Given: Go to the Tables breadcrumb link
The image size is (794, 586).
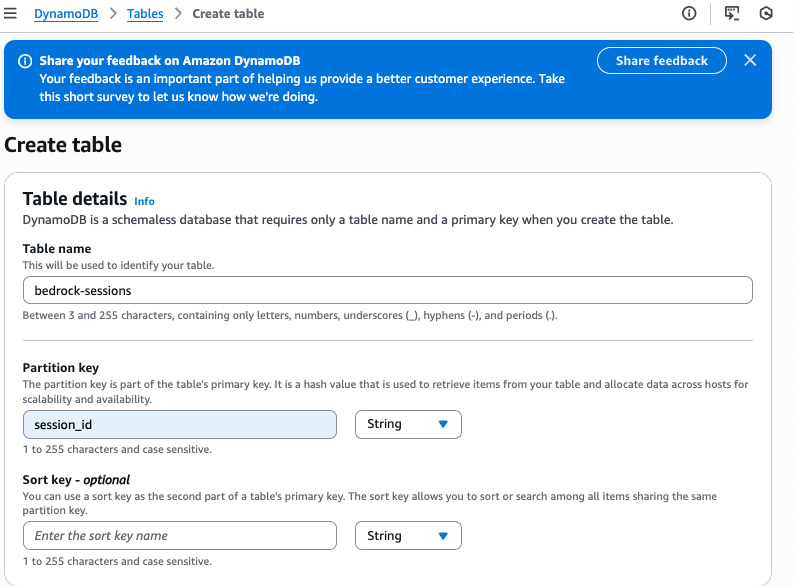Looking at the screenshot, I should point(145,14).
